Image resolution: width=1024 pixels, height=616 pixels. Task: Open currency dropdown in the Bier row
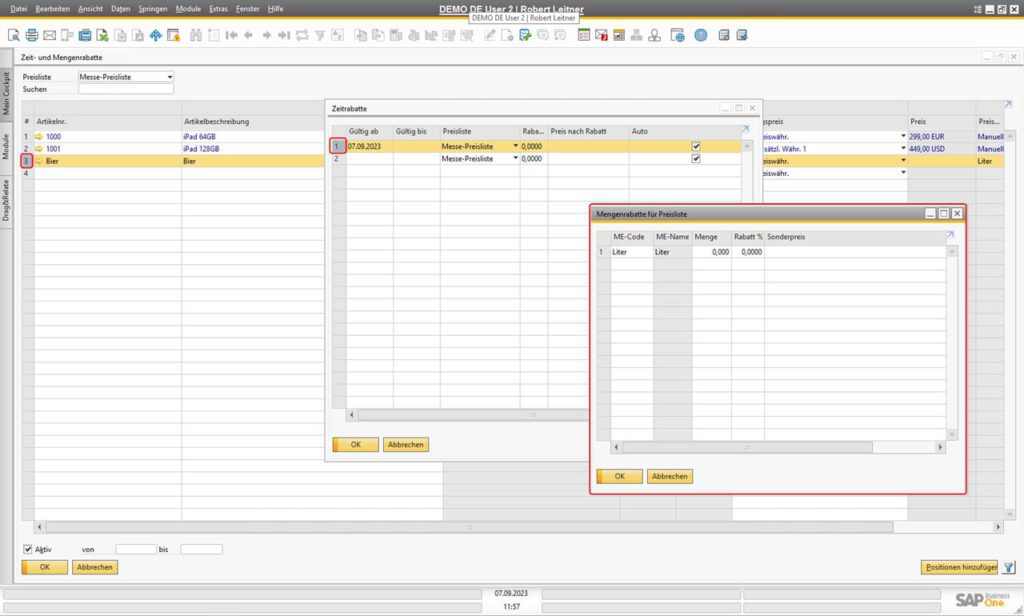(x=903, y=161)
